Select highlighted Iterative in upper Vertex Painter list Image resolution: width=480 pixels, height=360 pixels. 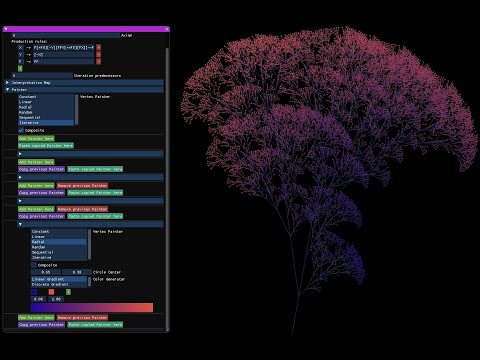click(46, 123)
